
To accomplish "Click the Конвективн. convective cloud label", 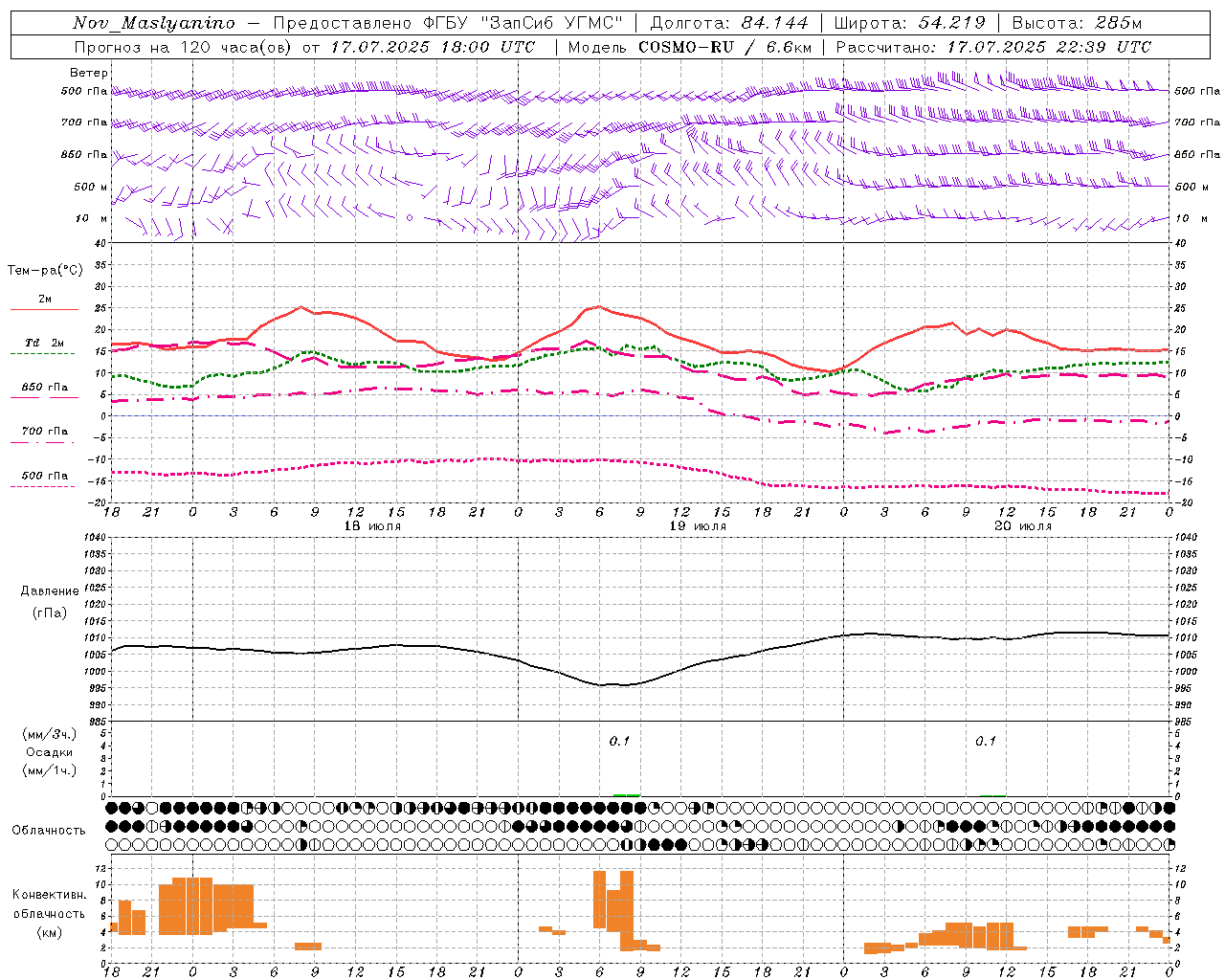I will pyautogui.click(x=49, y=895).
